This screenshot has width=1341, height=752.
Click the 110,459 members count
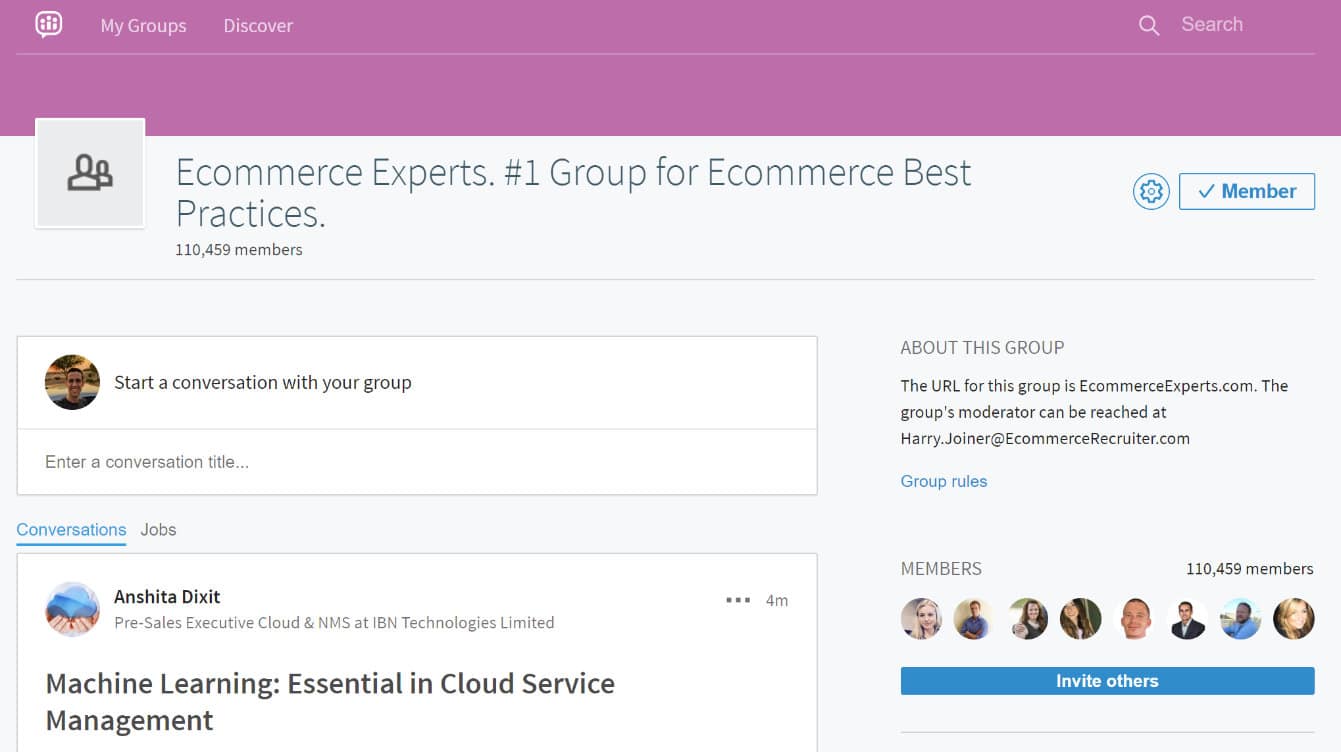tap(239, 249)
